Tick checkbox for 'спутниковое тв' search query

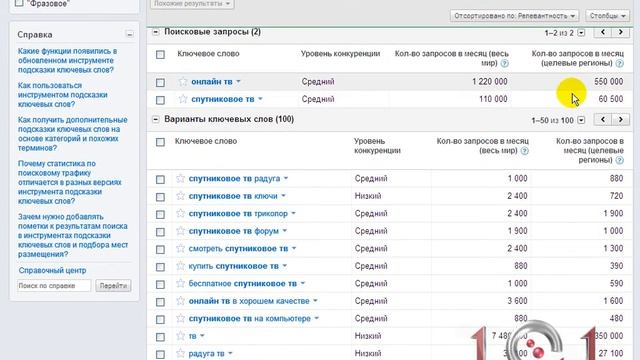tap(160, 100)
